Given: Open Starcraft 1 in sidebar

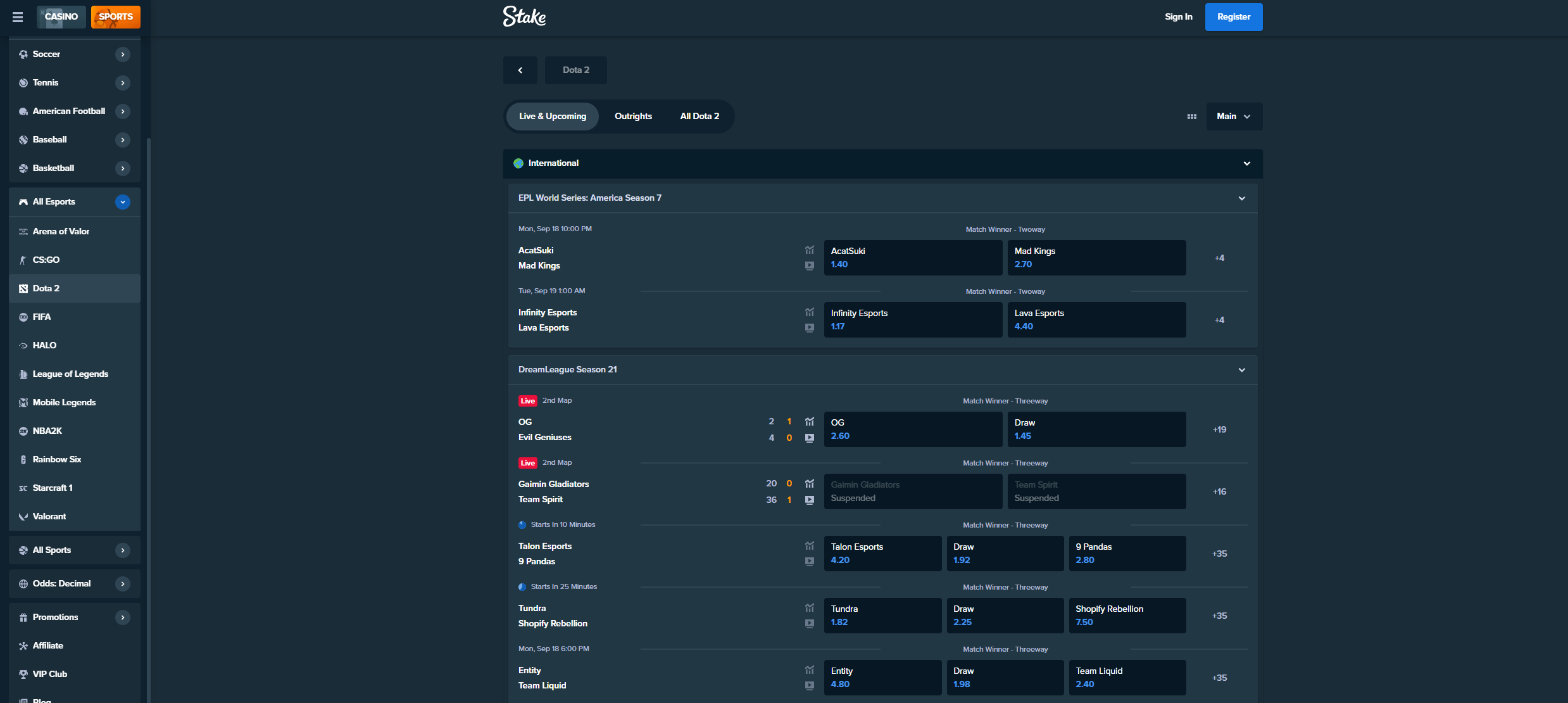Looking at the screenshot, I should pyautogui.click(x=75, y=488).
